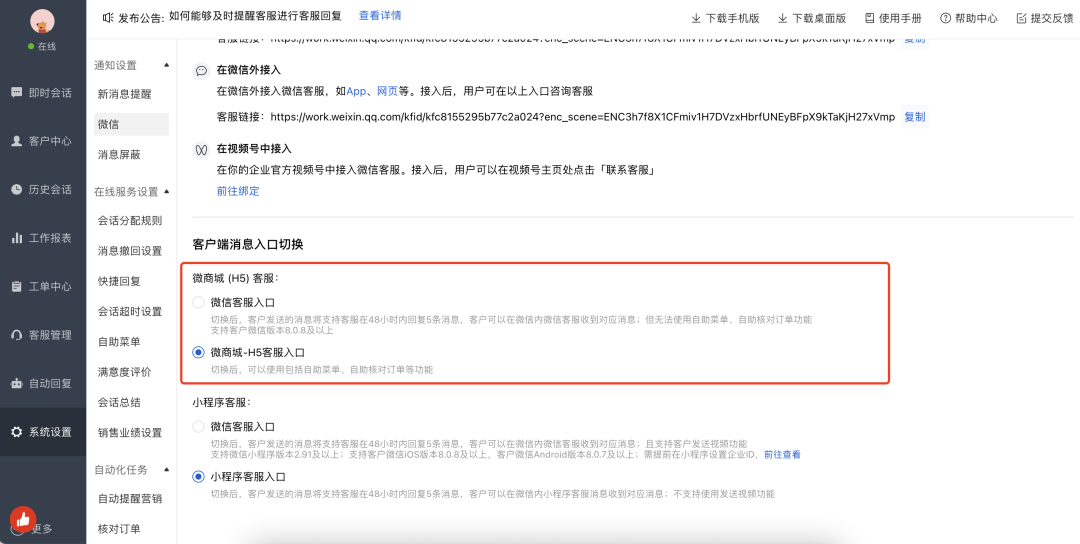The image size is (1080, 544).
Task: Click the 历史会话 clock icon
Action: pyautogui.click(x=17, y=189)
